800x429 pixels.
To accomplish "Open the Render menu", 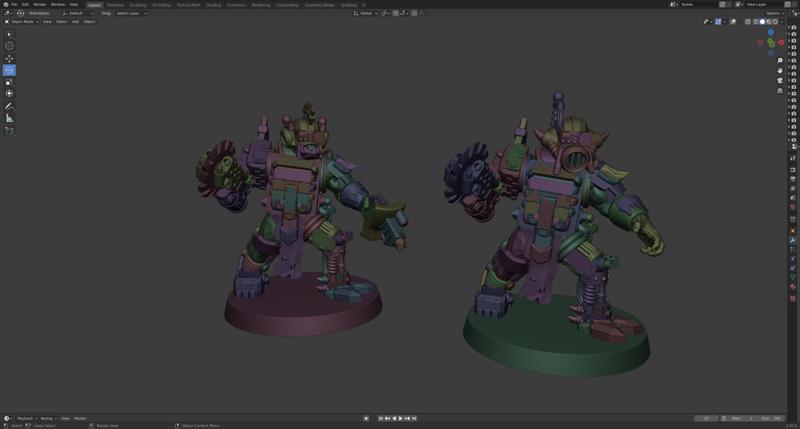I will coord(40,4).
